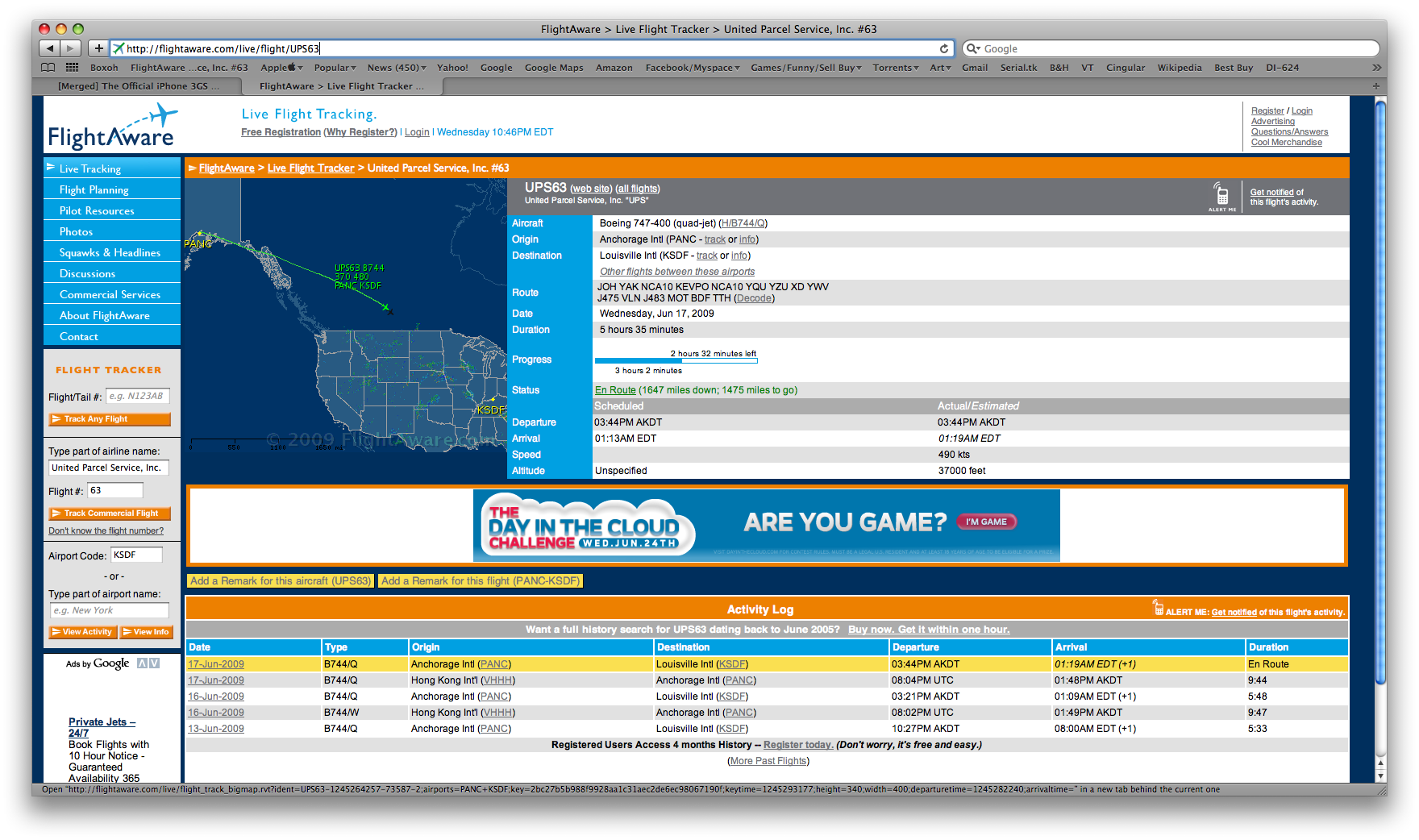Open Discussions in the sidebar
The height and width of the screenshot is (840, 1419).
coord(112,273)
